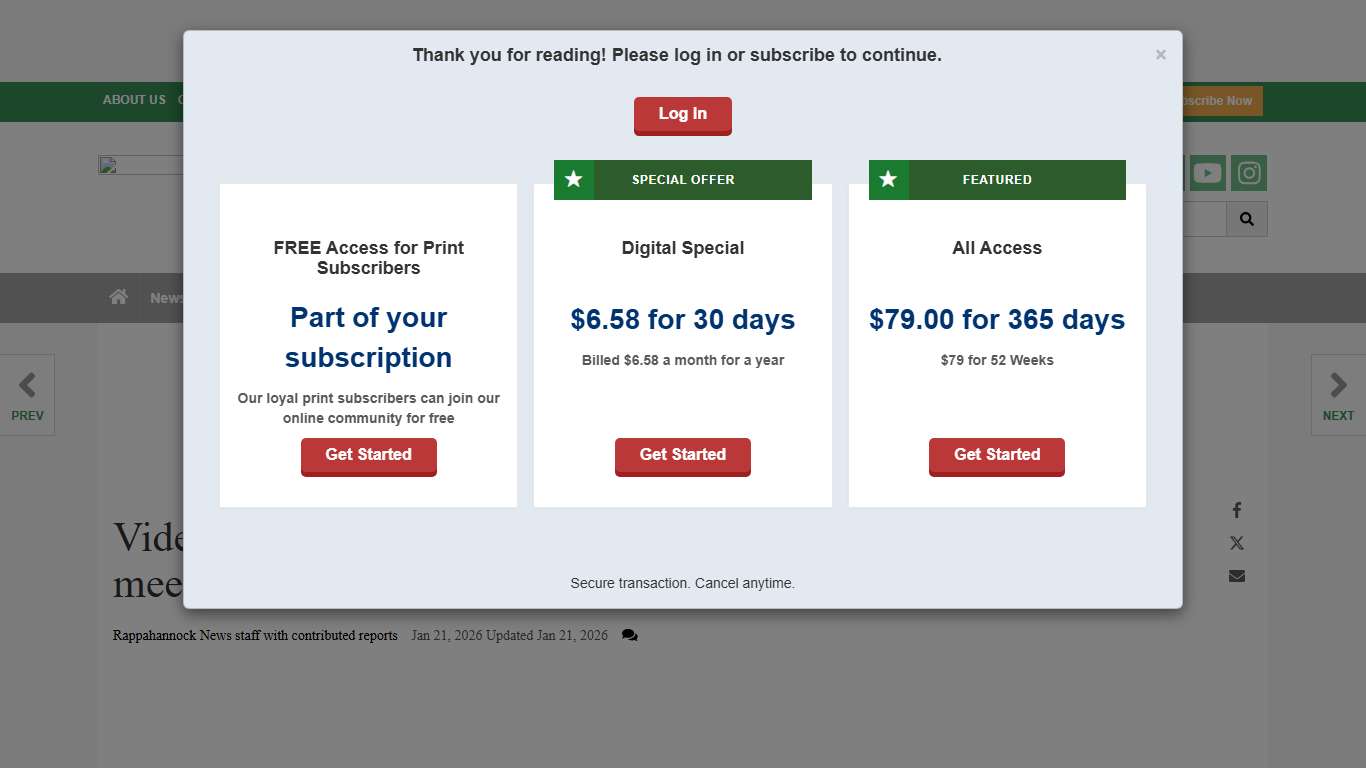Get Started with the Digital Special offer

(683, 456)
